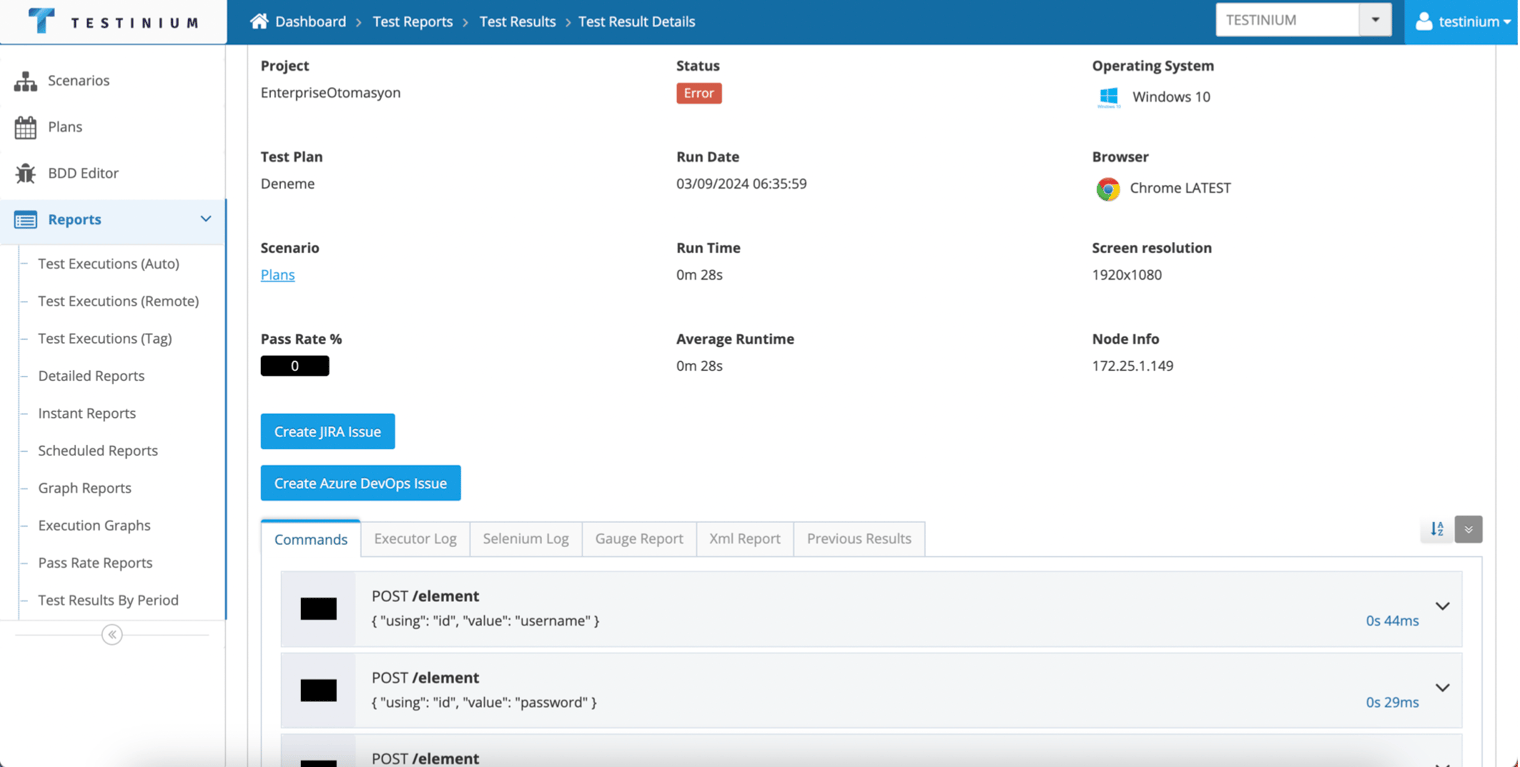Click the Testinium logo
This screenshot has width=1520, height=767.
[113, 21]
